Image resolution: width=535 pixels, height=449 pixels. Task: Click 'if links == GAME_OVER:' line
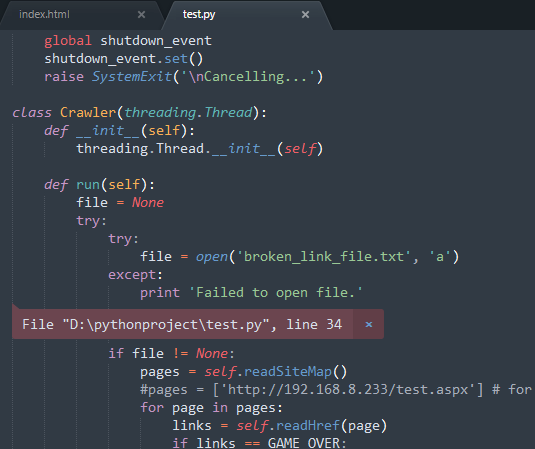point(259,443)
